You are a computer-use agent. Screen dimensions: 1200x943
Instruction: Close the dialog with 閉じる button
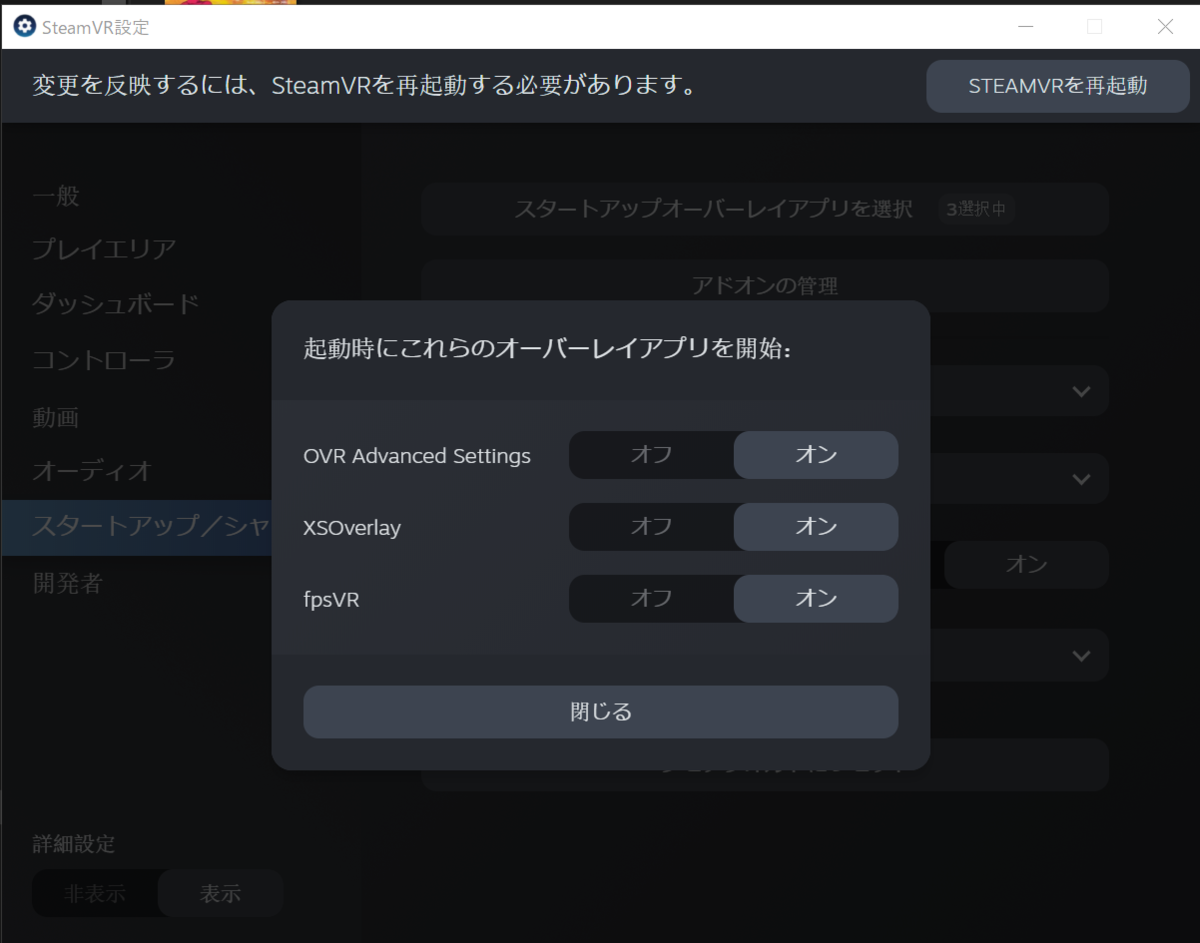(x=600, y=712)
